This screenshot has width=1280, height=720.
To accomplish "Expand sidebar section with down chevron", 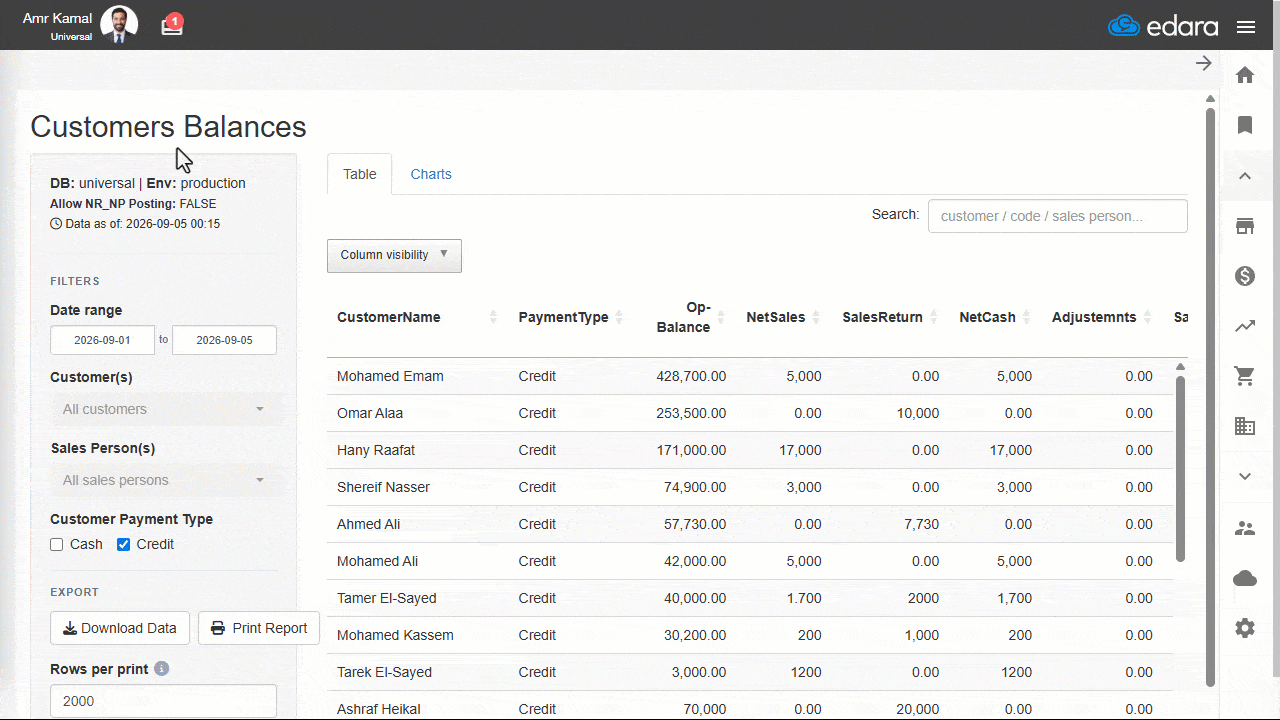I will point(1245,476).
